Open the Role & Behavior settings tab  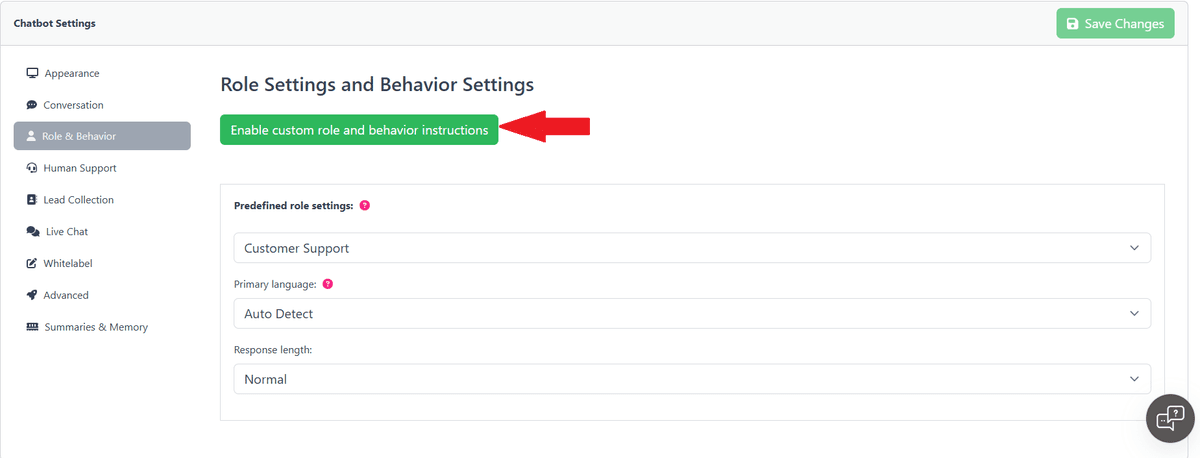point(102,136)
